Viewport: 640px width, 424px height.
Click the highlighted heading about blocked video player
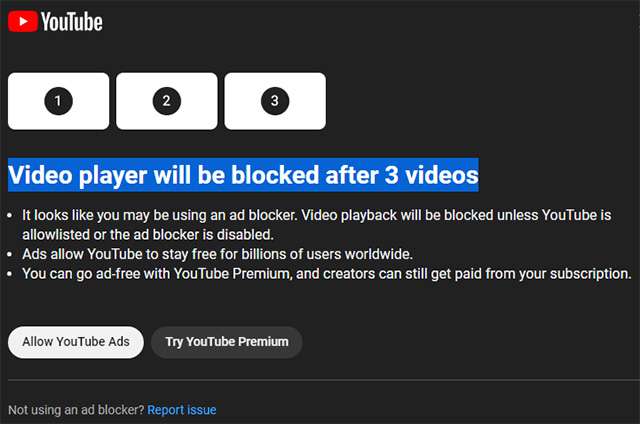click(243, 175)
